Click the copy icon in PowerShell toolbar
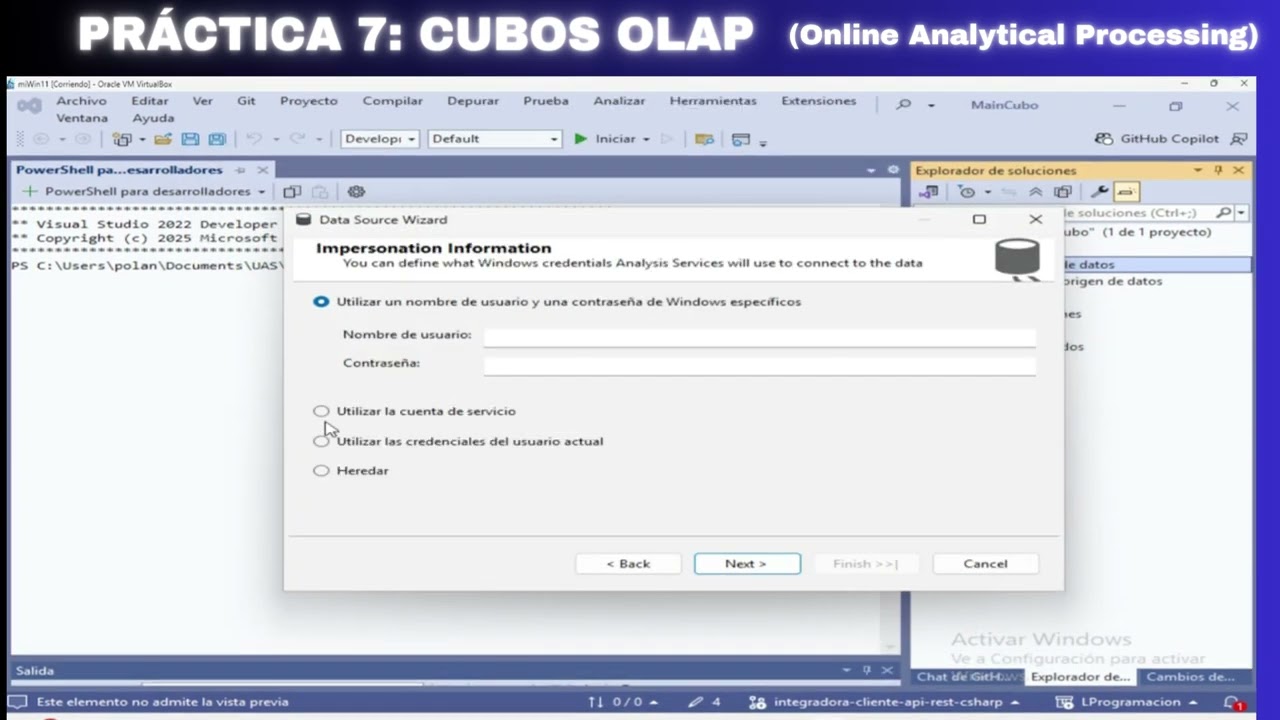Image resolution: width=1280 pixels, height=720 pixels. (292, 191)
